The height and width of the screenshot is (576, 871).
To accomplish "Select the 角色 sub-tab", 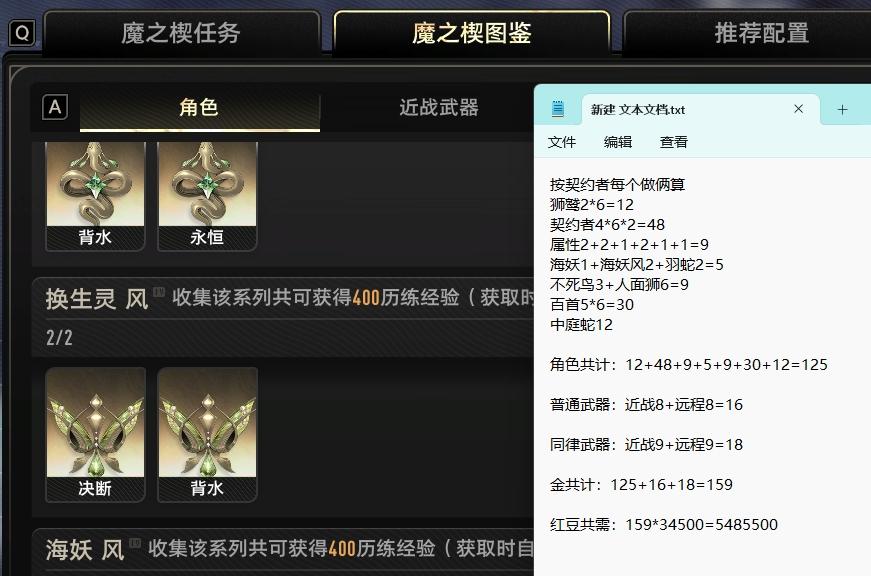I will (199, 107).
